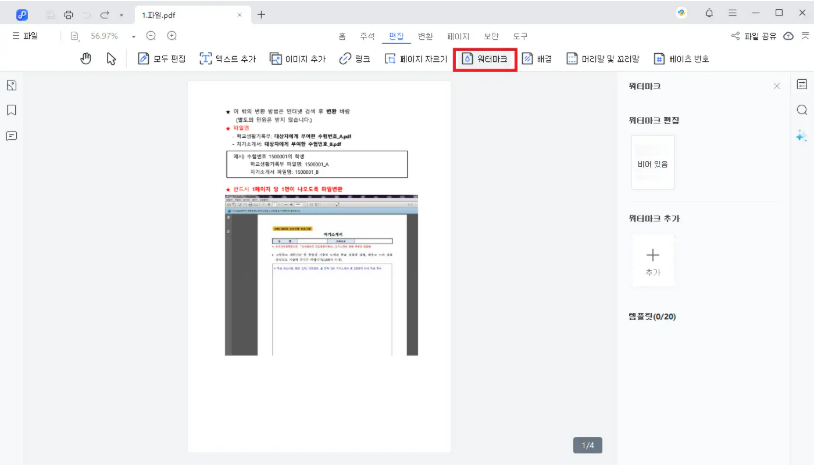This screenshot has width=814, height=466.
Task: Click the undo arrow icon
Action: (x=87, y=15)
